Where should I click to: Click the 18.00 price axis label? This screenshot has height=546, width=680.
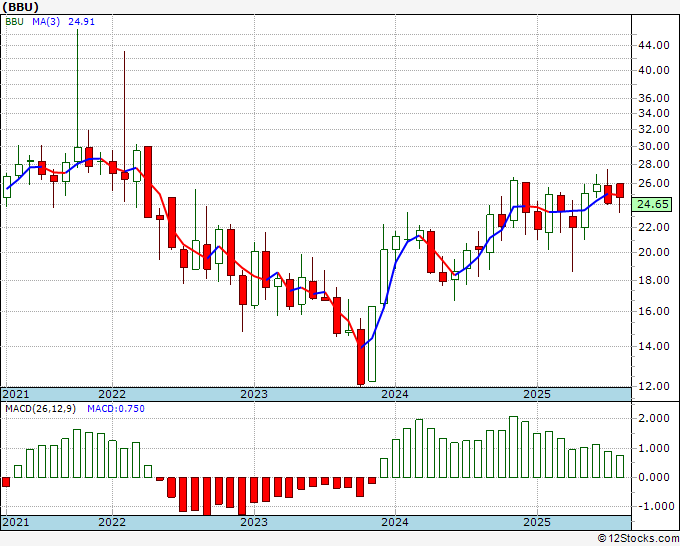pyautogui.click(x=654, y=280)
